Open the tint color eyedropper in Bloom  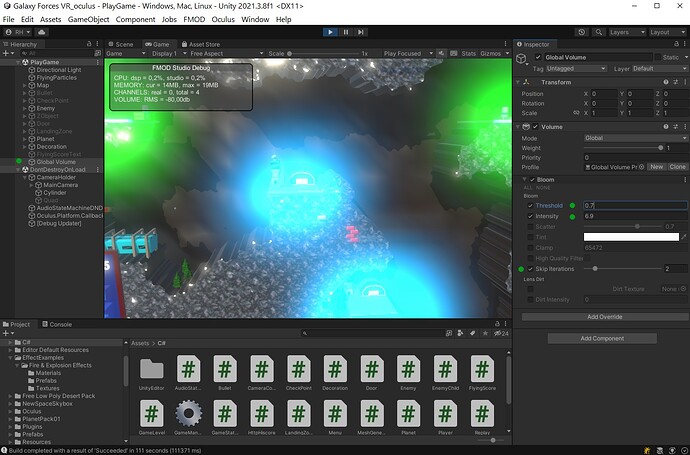(x=684, y=237)
